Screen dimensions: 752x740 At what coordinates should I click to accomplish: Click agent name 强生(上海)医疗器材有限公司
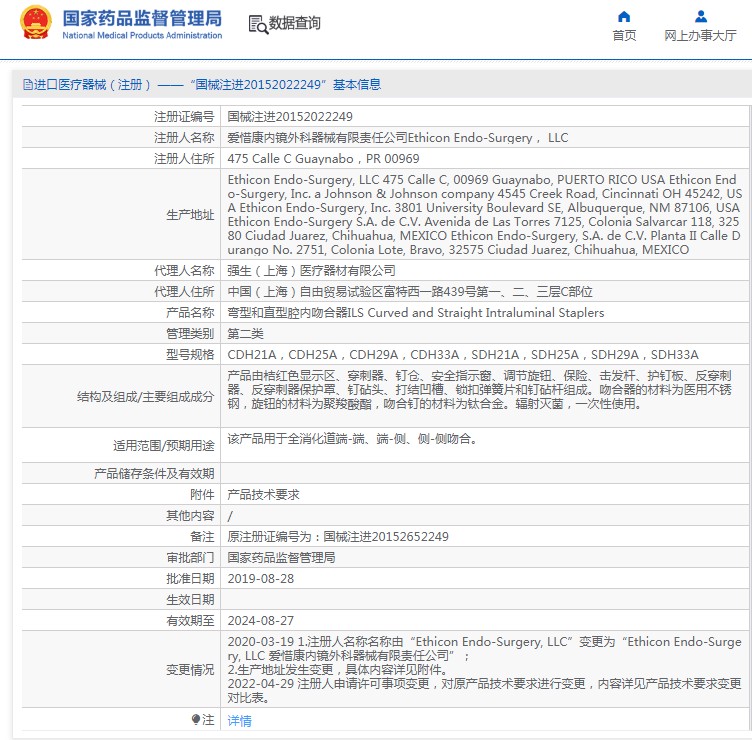311,271
